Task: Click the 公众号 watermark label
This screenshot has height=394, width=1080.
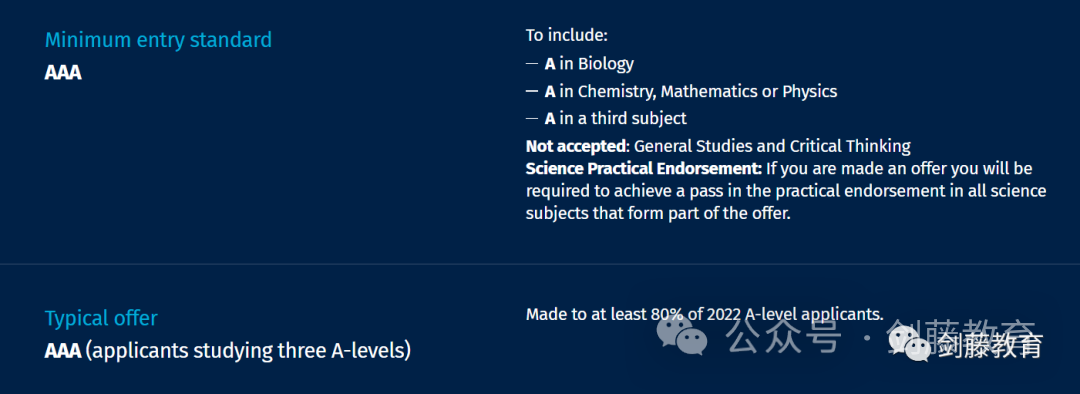Action: coord(785,336)
